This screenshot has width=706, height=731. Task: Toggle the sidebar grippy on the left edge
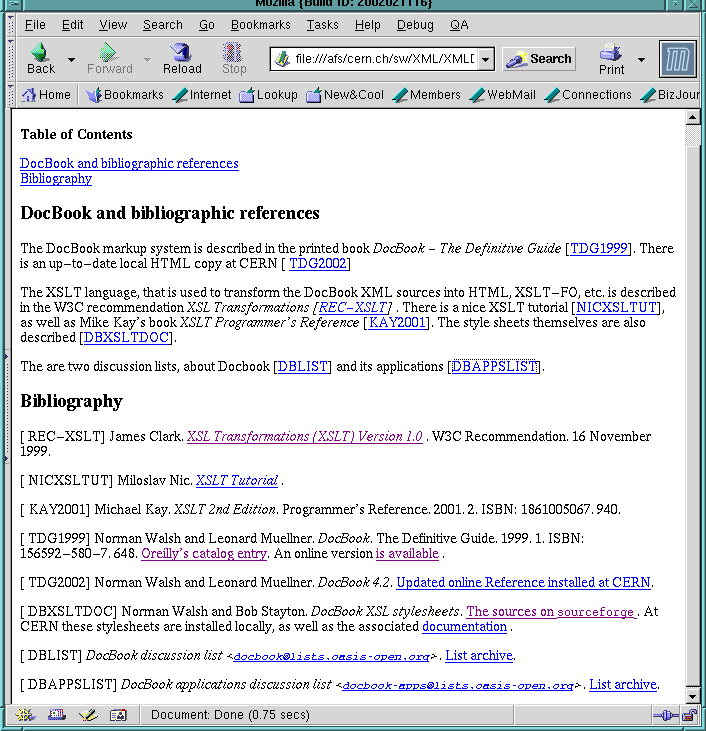pyautogui.click(x=7, y=407)
